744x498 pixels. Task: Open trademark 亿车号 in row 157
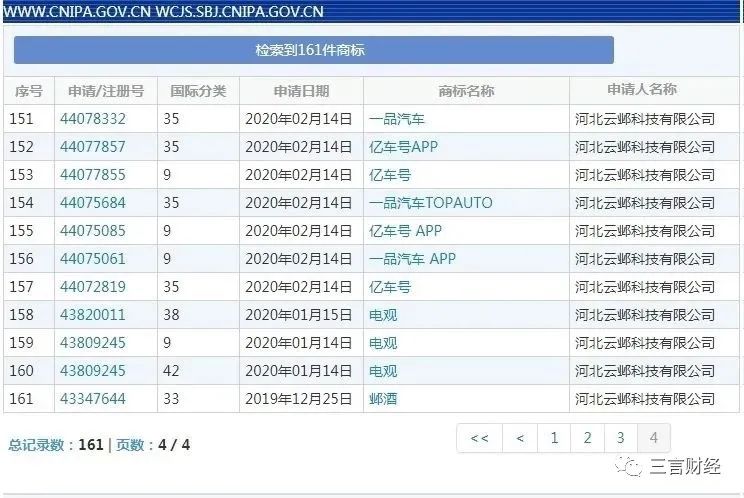[x=390, y=286]
